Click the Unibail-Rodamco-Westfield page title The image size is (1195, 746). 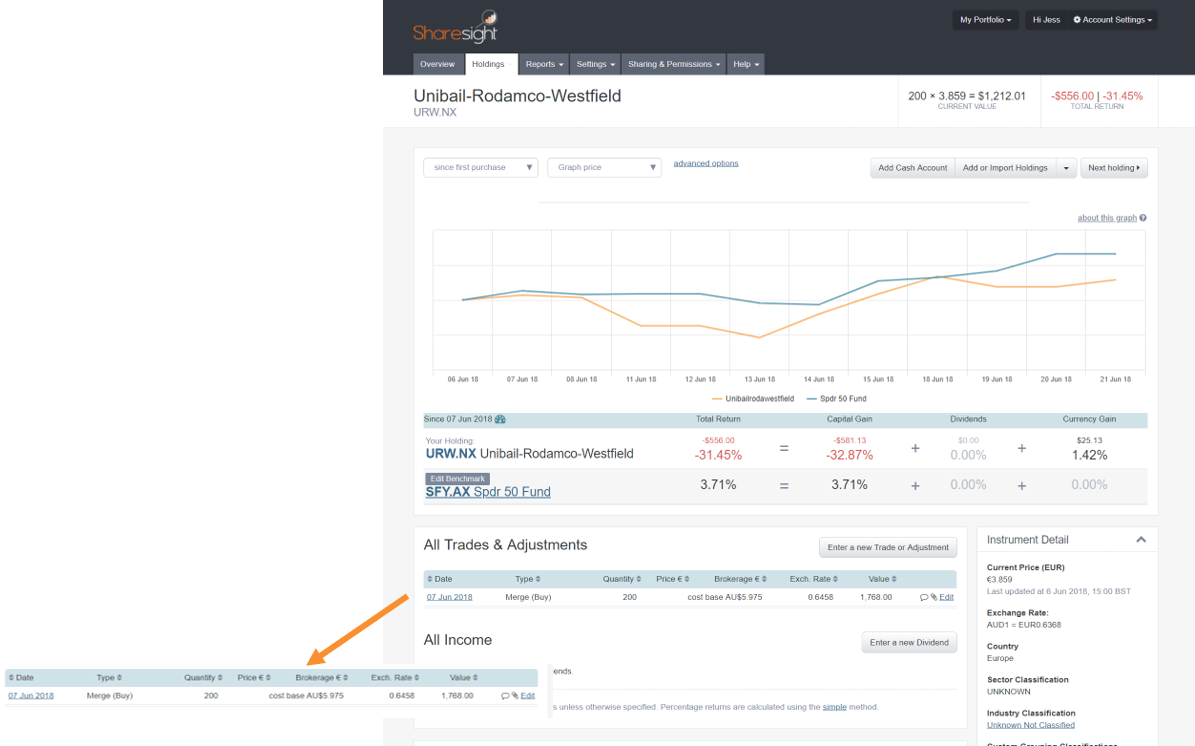[517, 96]
